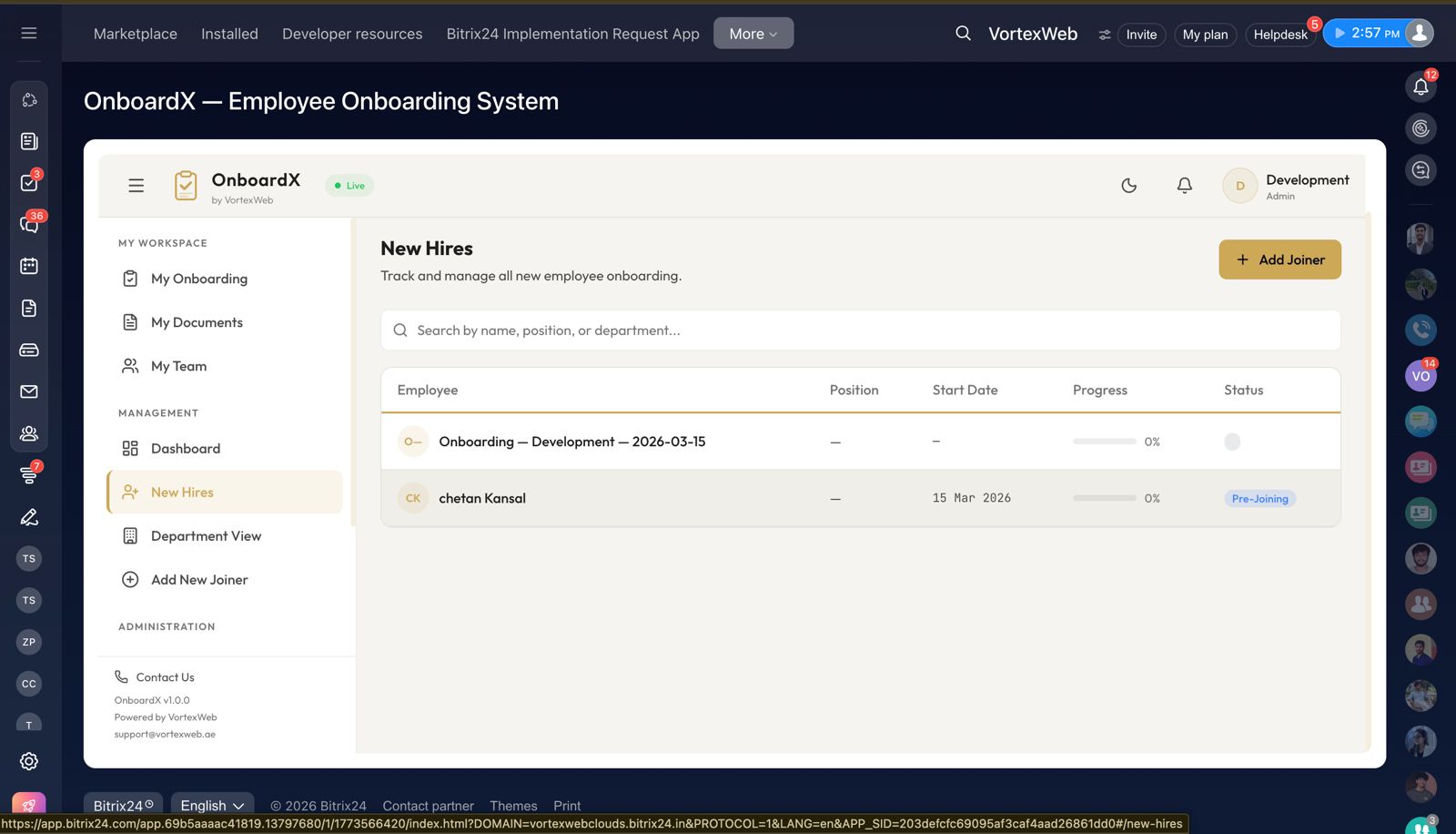The height and width of the screenshot is (834, 1456).
Task: Open My Onboarding in sidebar
Action: (198, 279)
